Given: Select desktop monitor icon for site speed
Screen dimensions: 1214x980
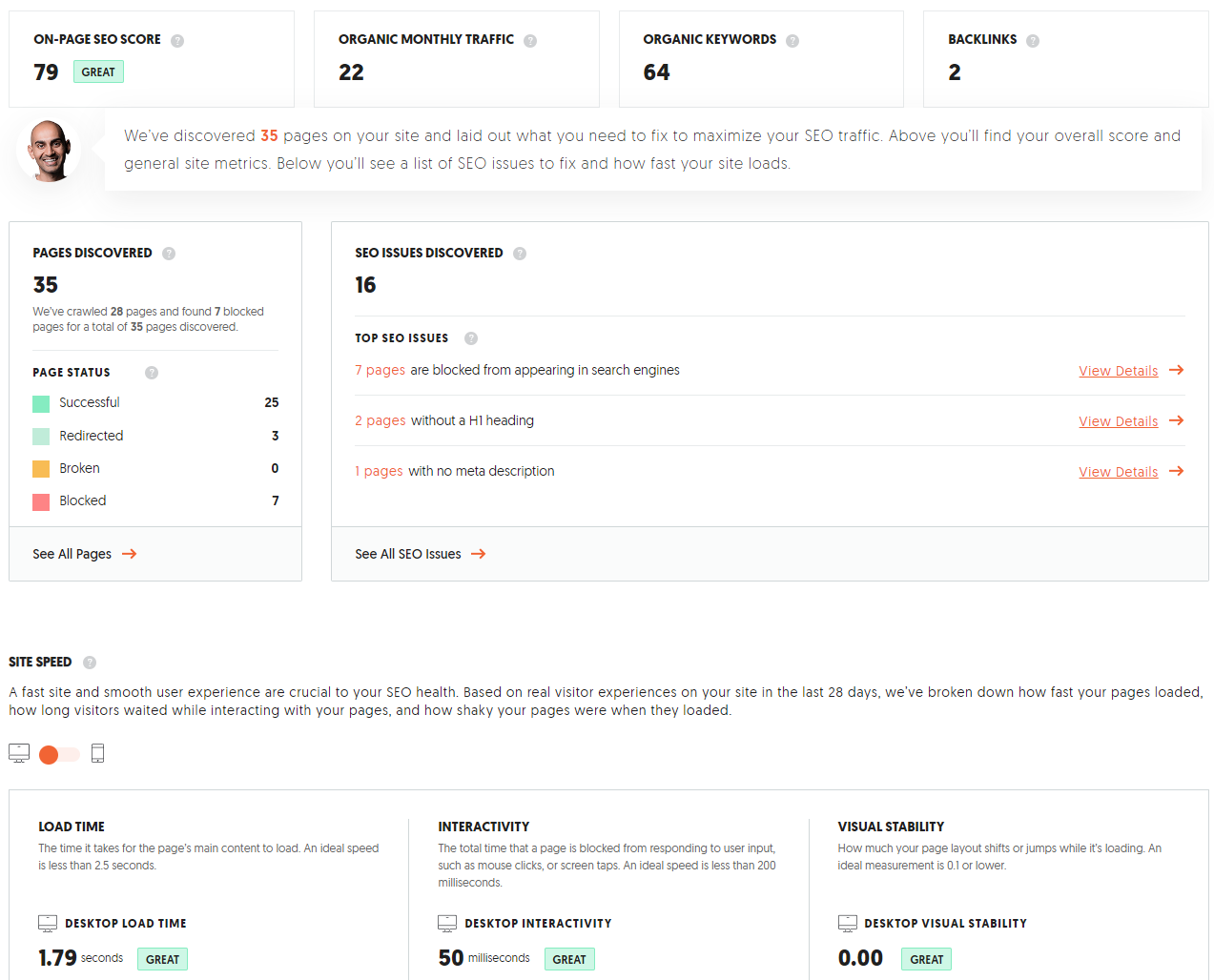Looking at the screenshot, I should click(19, 753).
